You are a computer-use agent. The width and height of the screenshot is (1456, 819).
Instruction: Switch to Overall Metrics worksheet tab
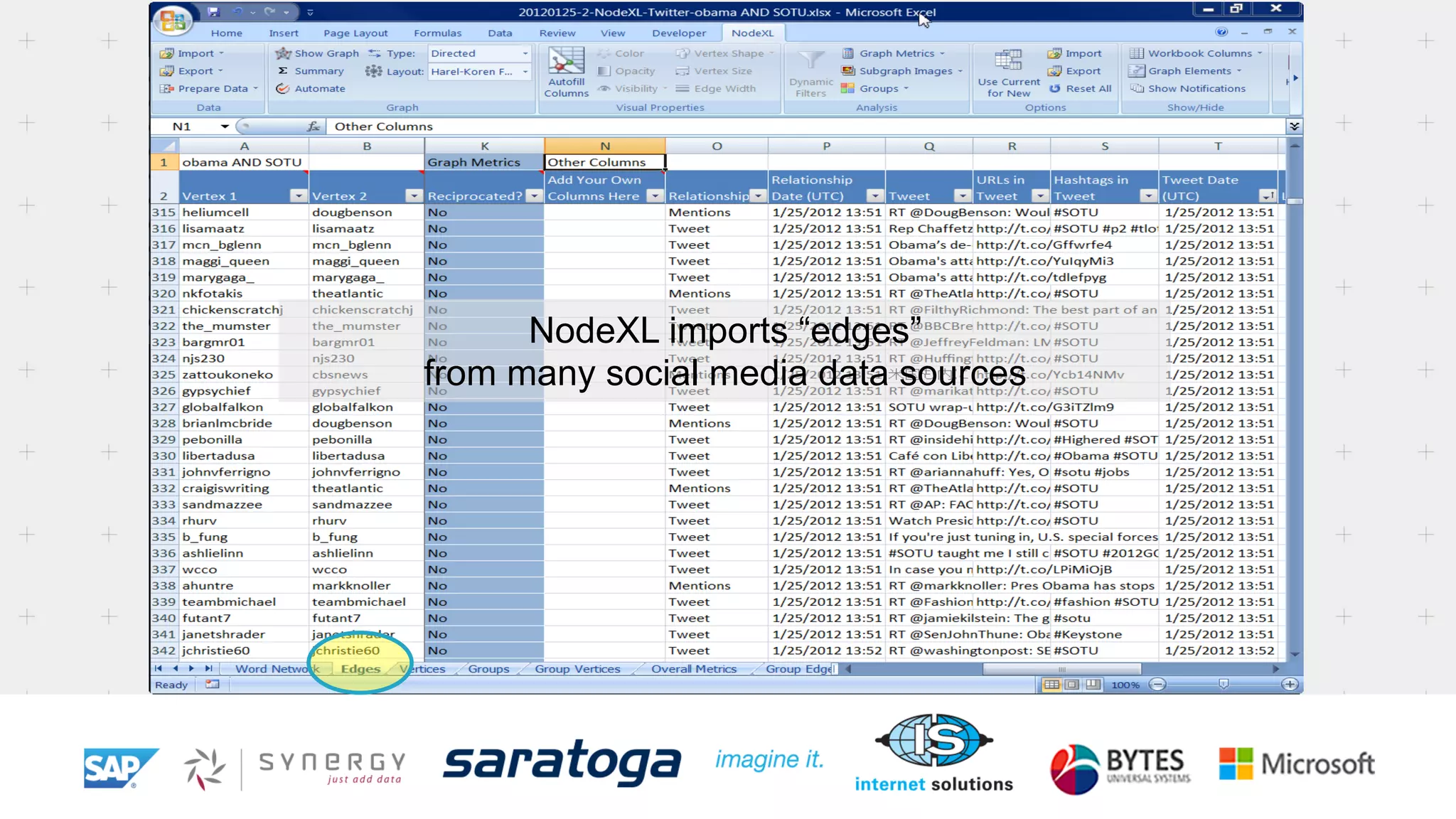pos(694,669)
